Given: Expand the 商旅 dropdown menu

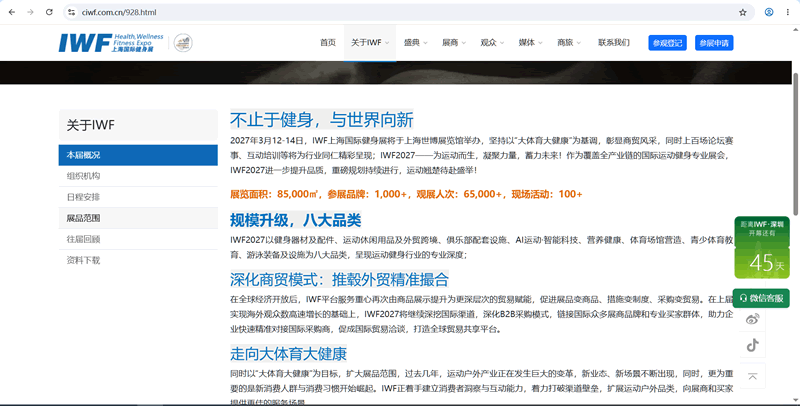Looking at the screenshot, I should click(x=569, y=43).
